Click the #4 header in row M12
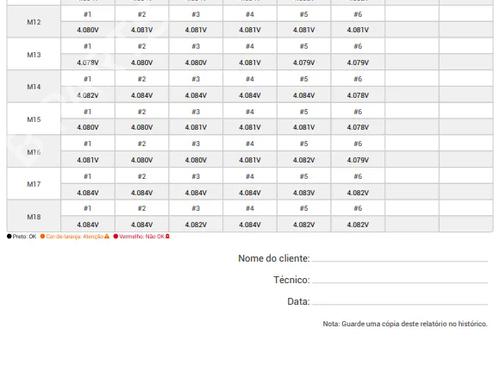Image resolution: width=500 pixels, height=375 pixels. 250,14
